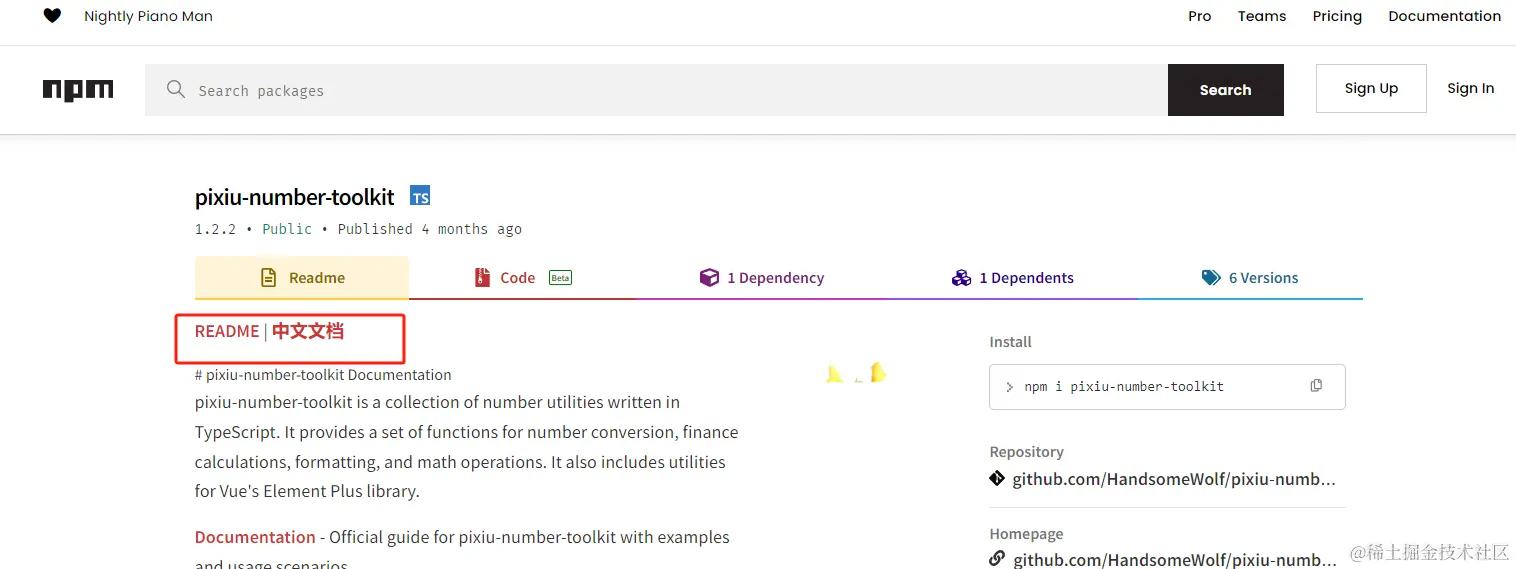This screenshot has height=569, width=1516.
Task: Open the 1 Dependency tab
Action: tap(762, 278)
